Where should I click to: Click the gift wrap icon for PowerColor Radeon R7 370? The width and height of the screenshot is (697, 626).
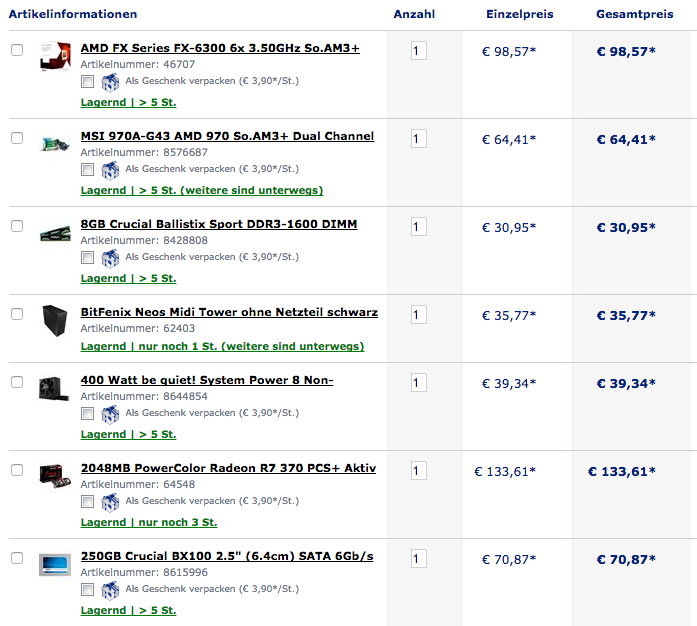click(110, 502)
